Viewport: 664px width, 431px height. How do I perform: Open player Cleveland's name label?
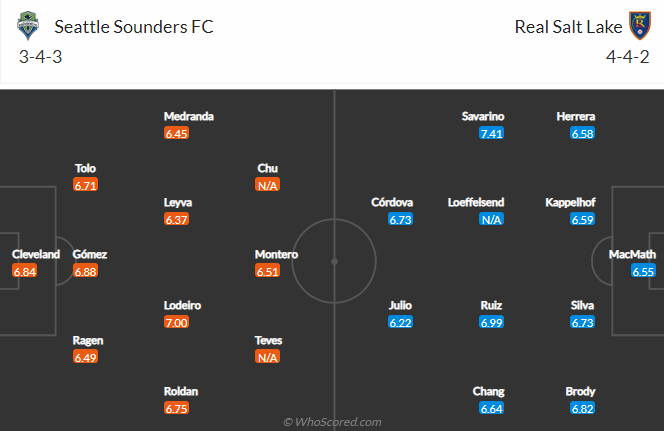36,254
